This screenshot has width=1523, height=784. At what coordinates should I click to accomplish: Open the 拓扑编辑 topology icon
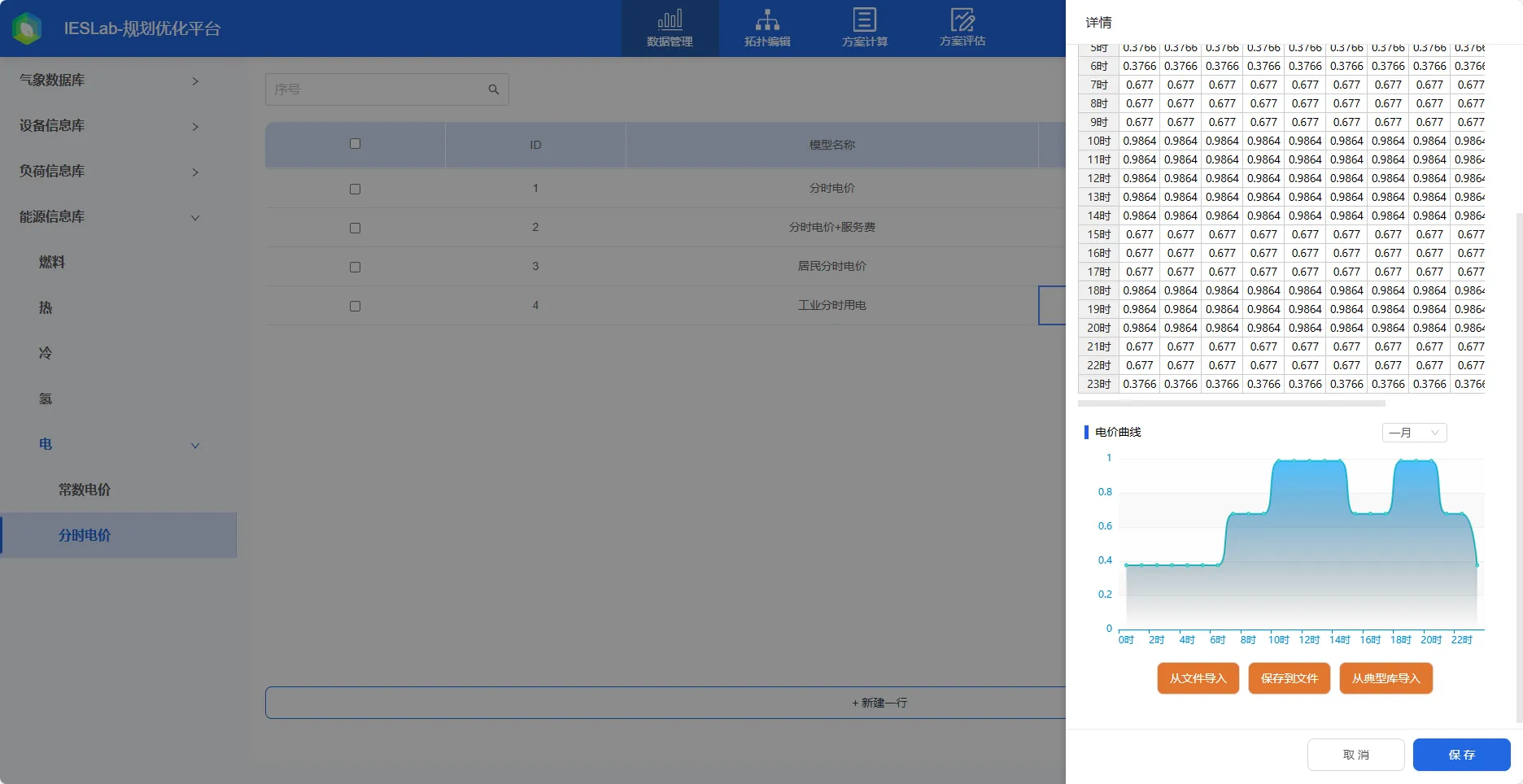point(767,20)
